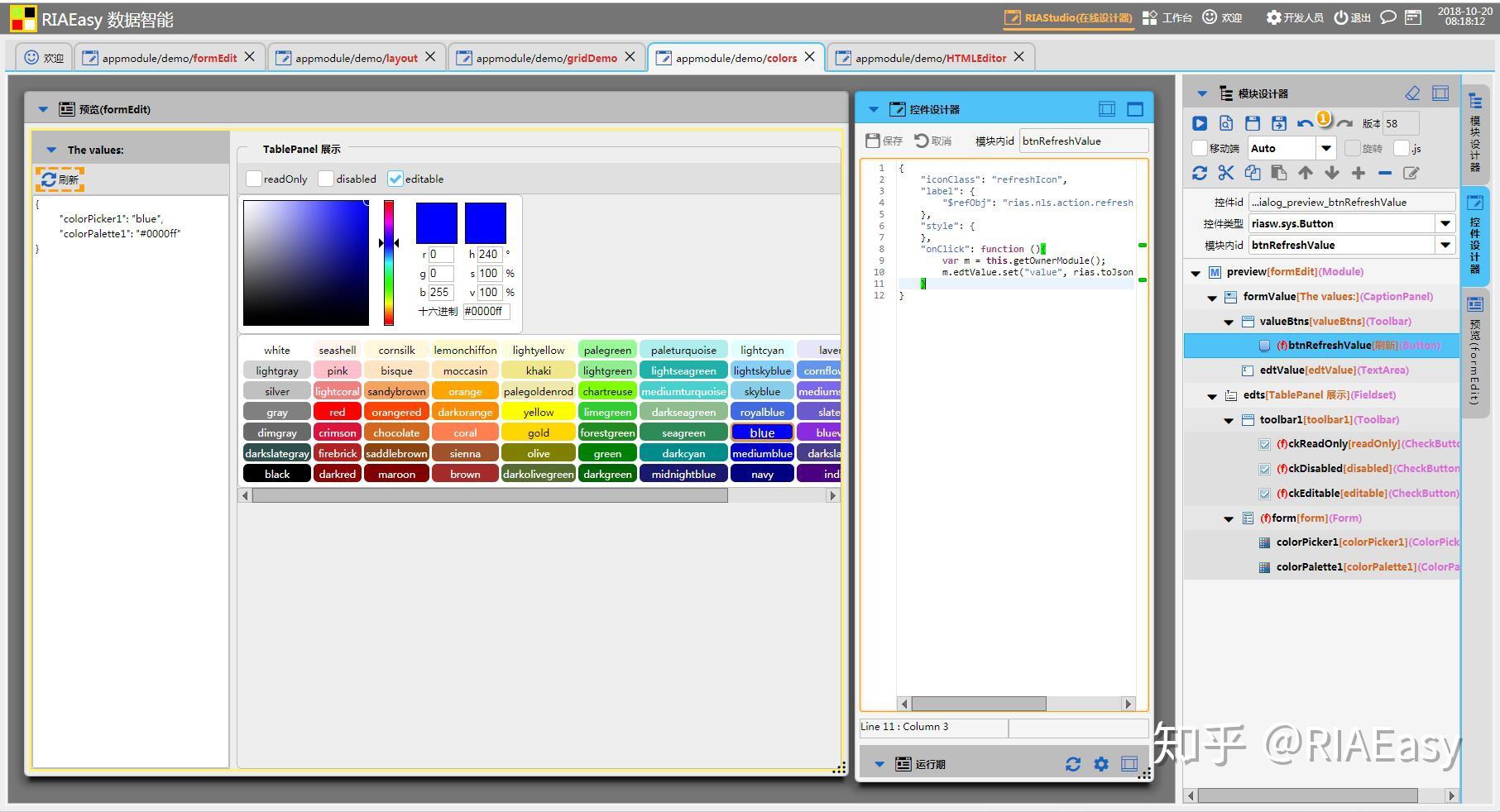Click the gear settings icon in 运行期 panel
Screen dimensions: 1500x812
[1100, 764]
